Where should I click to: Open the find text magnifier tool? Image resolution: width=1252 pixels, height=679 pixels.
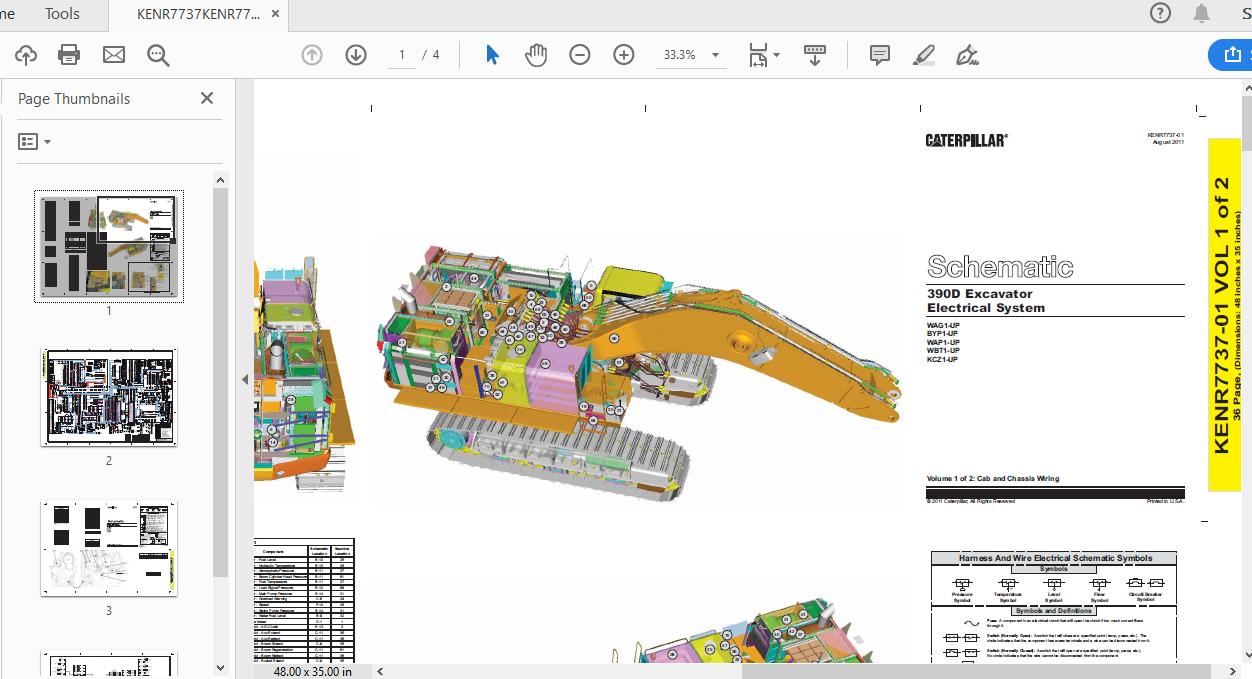(158, 55)
